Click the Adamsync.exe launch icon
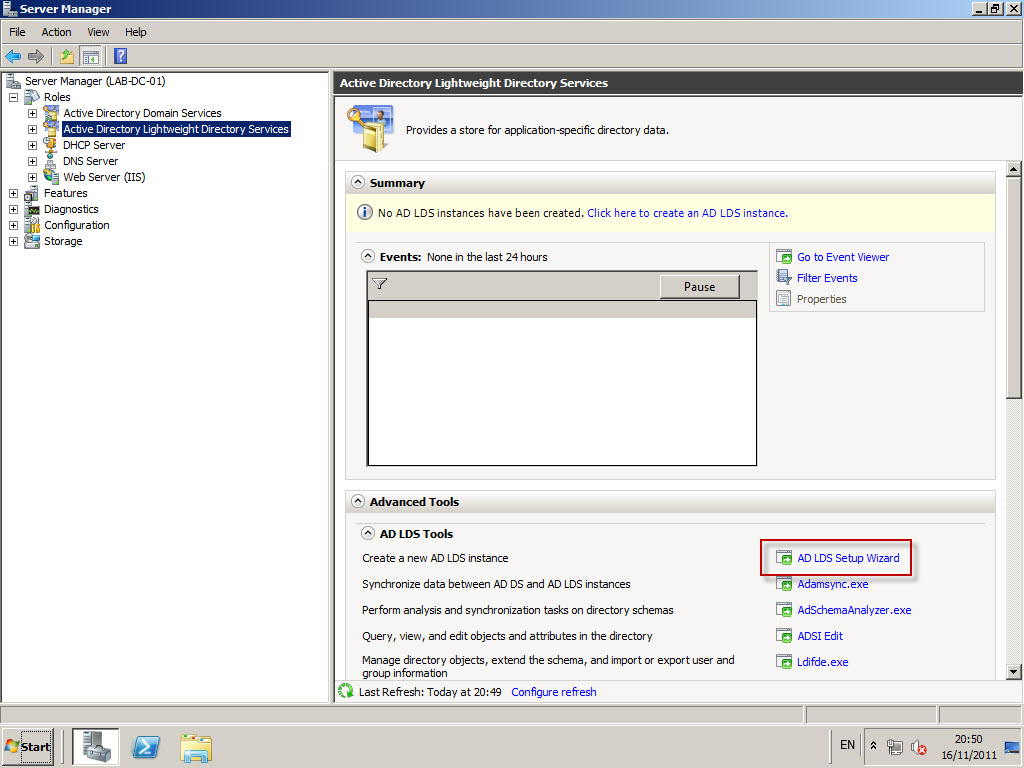The height and width of the screenshot is (768, 1024). [x=784, y=584]
